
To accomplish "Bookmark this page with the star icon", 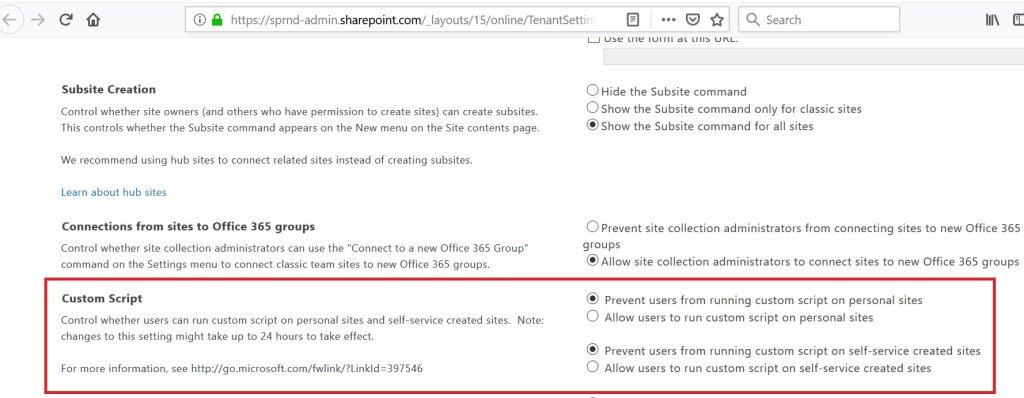I will click(x=716, y=20).
